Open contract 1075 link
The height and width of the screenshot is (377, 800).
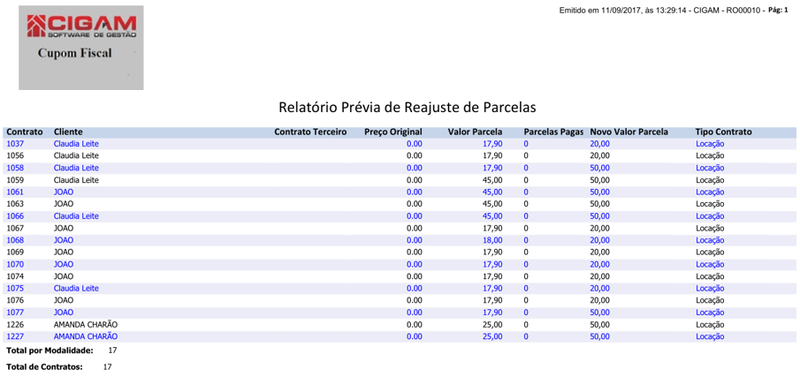(15, 288)
